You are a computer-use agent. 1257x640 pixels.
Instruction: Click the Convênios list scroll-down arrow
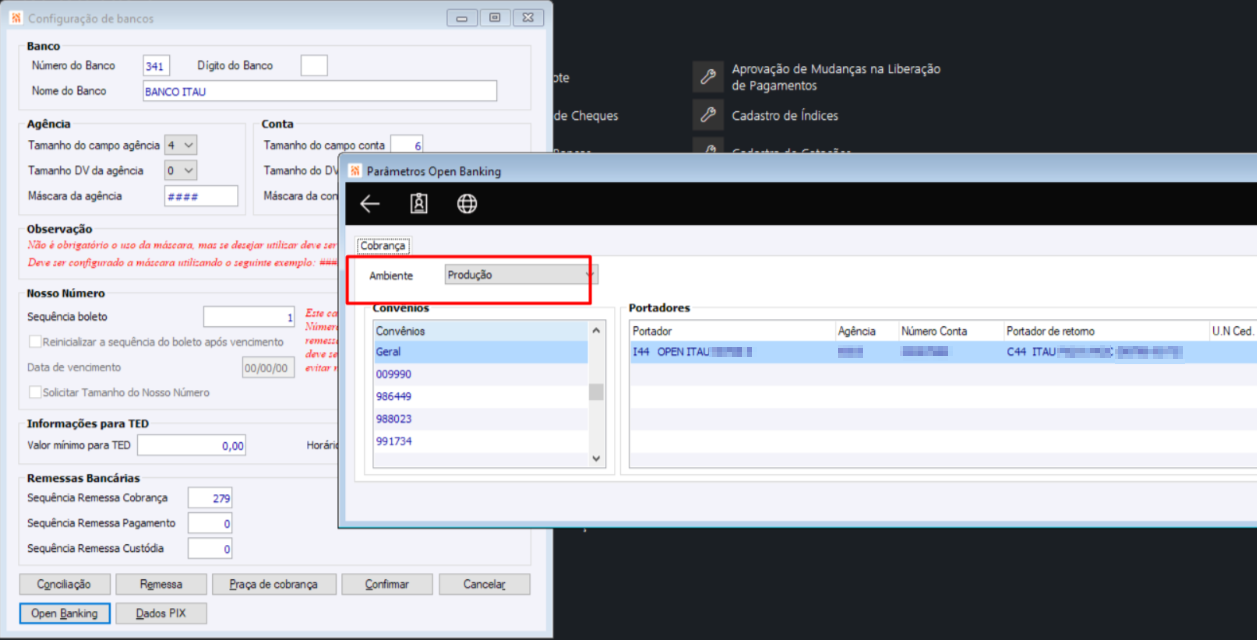(x=596, y=458)
